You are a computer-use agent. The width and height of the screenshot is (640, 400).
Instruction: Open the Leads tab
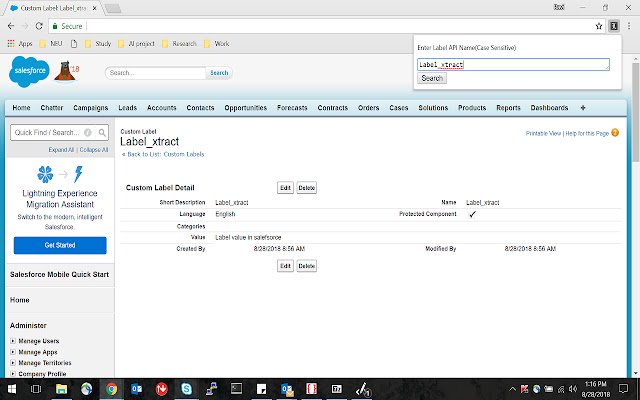point(128,108)
